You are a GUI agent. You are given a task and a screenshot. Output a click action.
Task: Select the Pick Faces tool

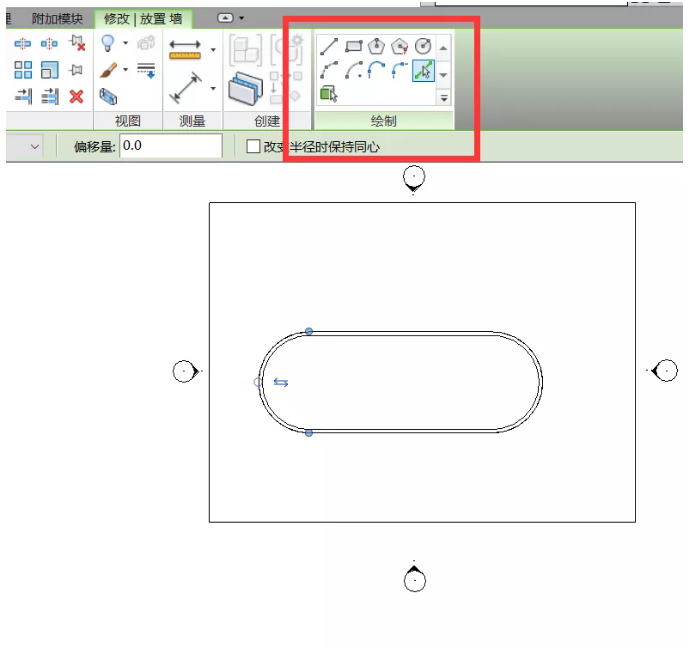tap(329, 94)
